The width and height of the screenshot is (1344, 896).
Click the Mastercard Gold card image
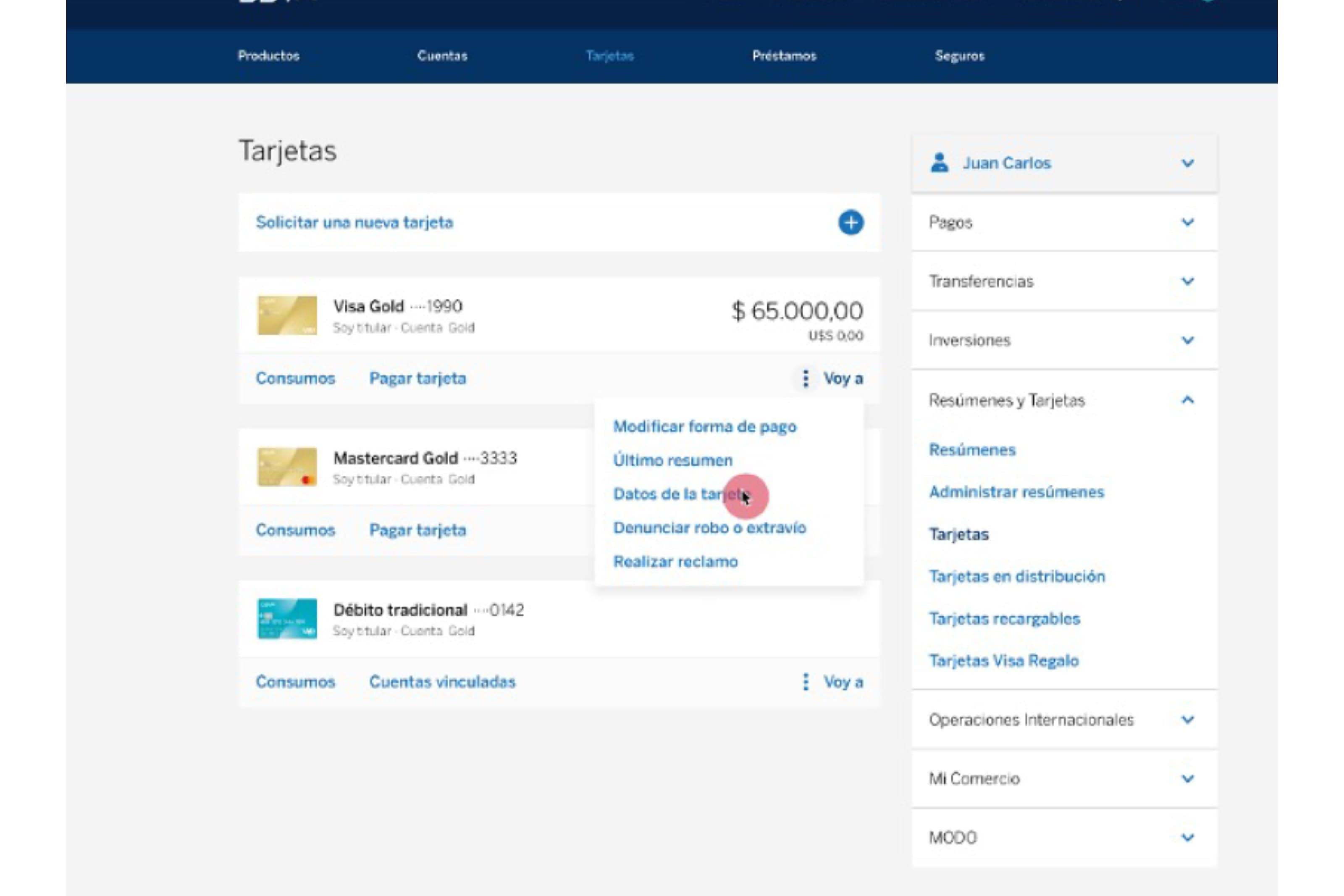tap(287, 467)
